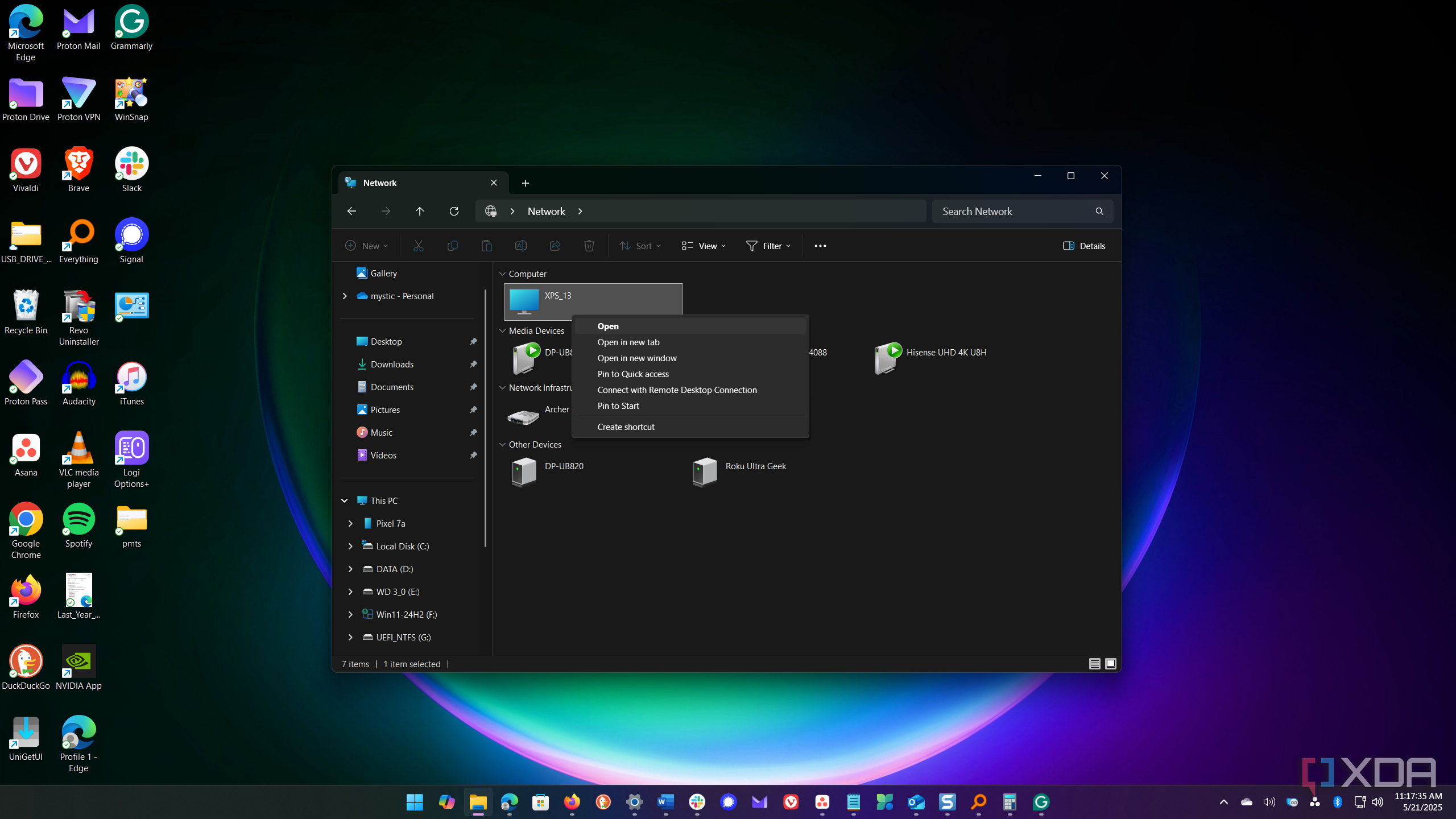Close the Network tab
This screenshot has width=1456, height=819.
coord(494,183)
